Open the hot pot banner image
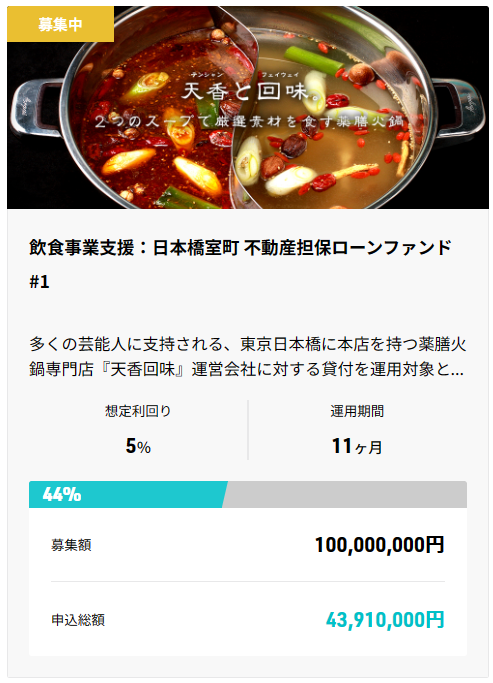Screen dimensions: 493x683 [x=248, y=108]
